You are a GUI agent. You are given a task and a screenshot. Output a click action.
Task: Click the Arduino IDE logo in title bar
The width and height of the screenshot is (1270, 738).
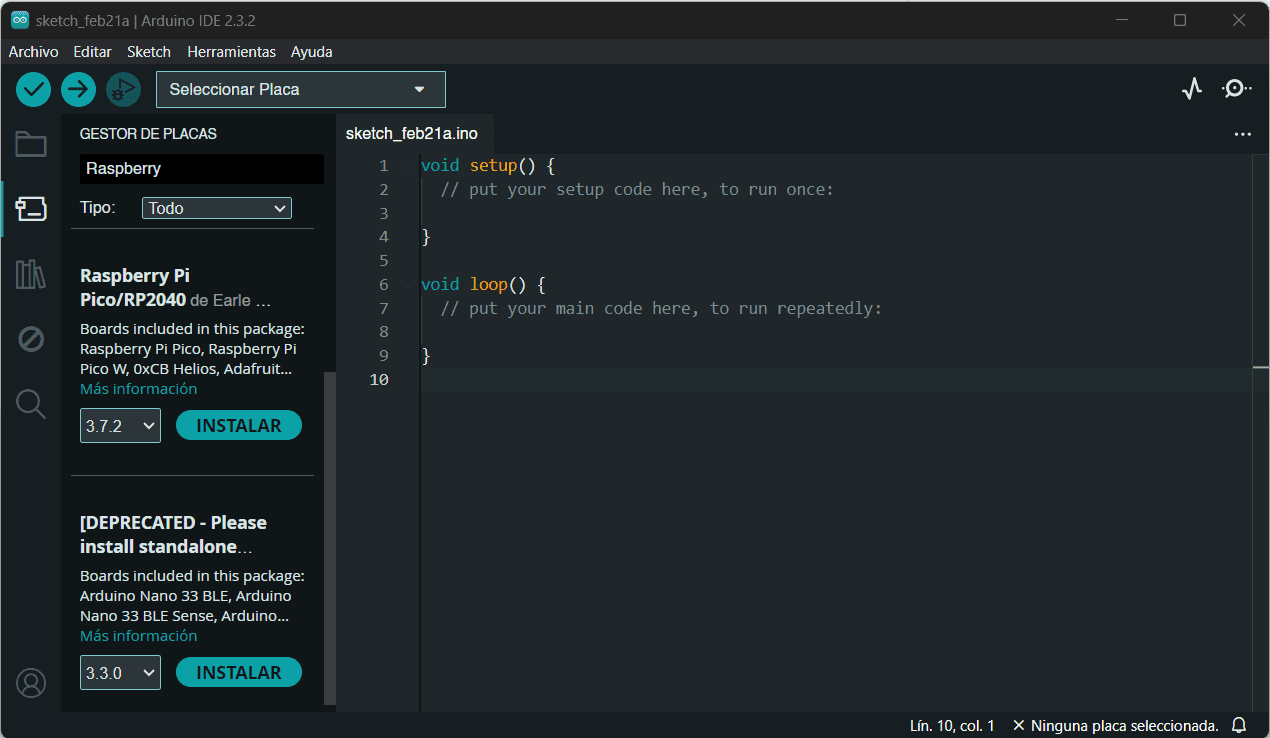[x=20, y=20]
